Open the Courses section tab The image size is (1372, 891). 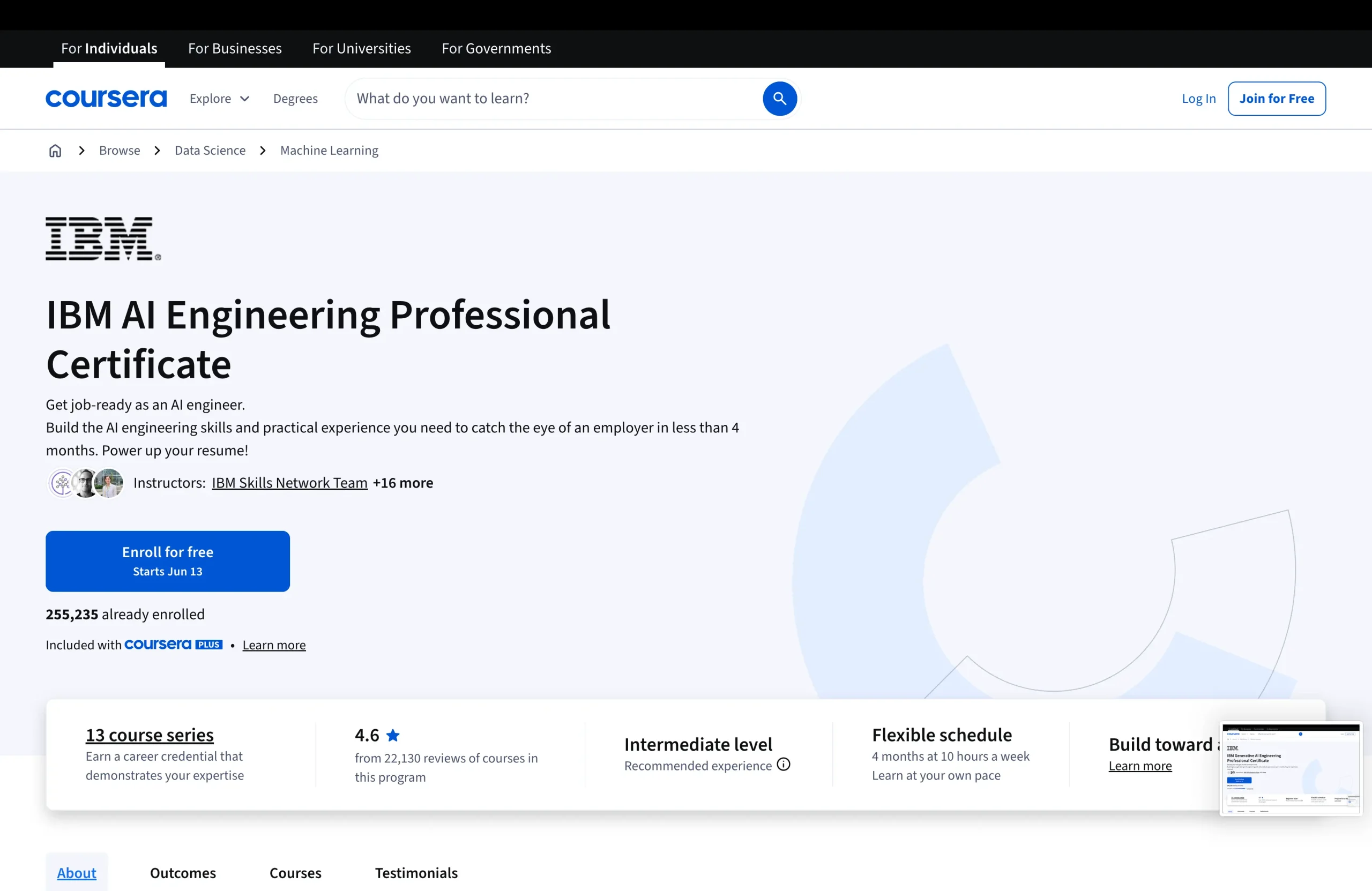tap(295, 873)
